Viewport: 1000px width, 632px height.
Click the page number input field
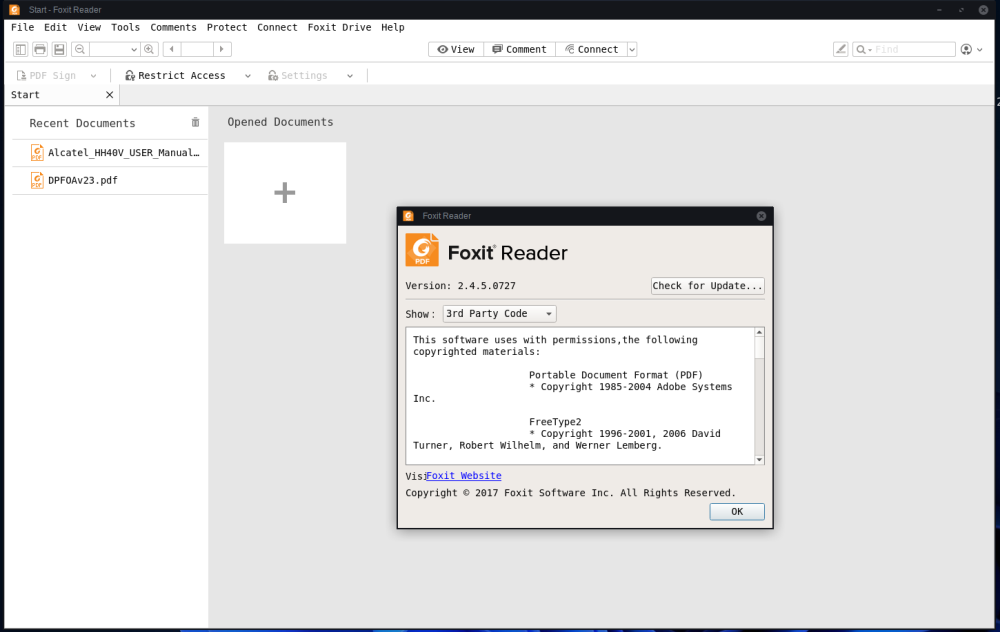tap(197, 49)
